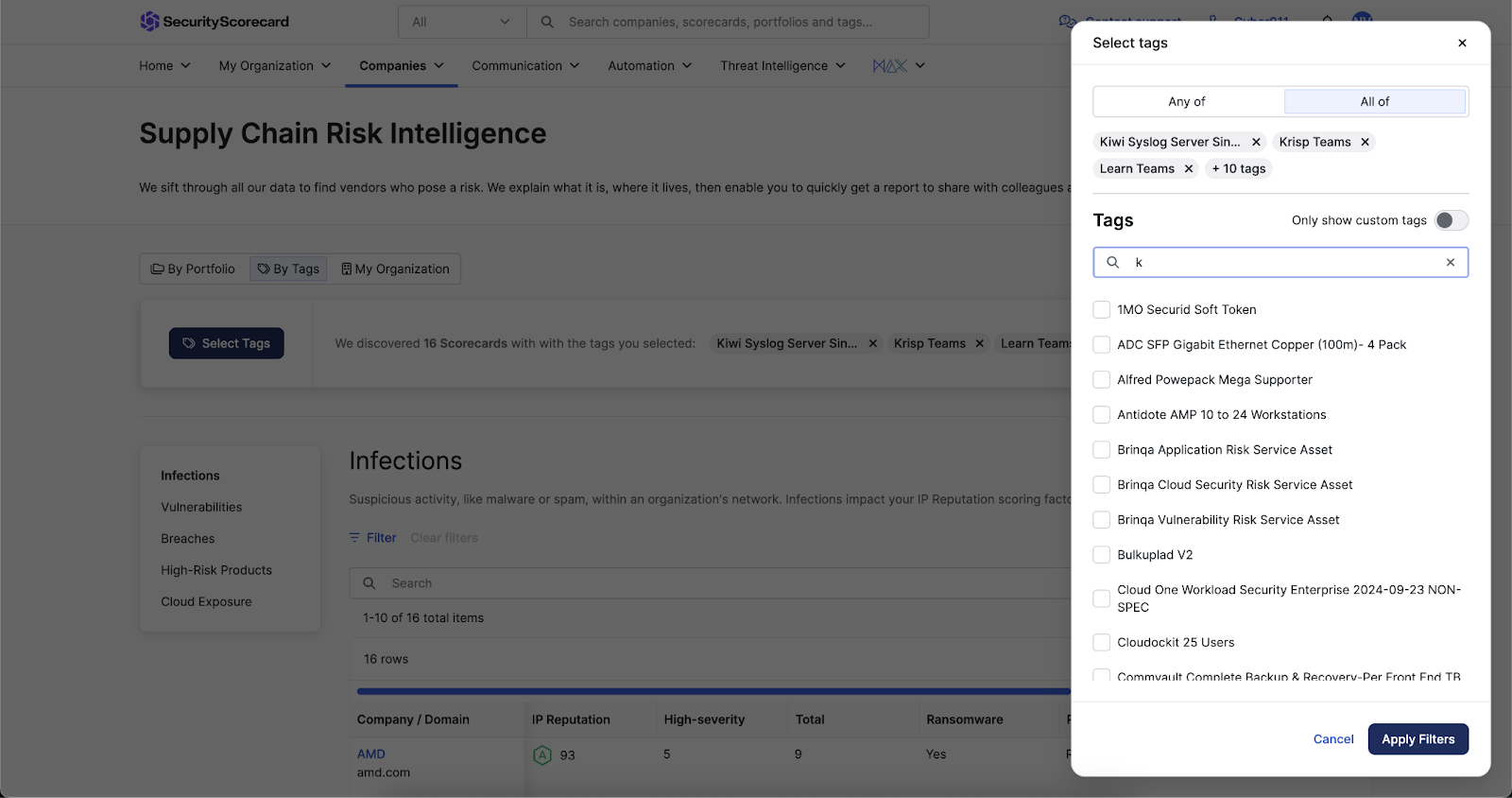The image size is (1512, 798).
Task: Check Brinqa Cloud Security Risk Service Asset
Action: [x=1101, y=484]
